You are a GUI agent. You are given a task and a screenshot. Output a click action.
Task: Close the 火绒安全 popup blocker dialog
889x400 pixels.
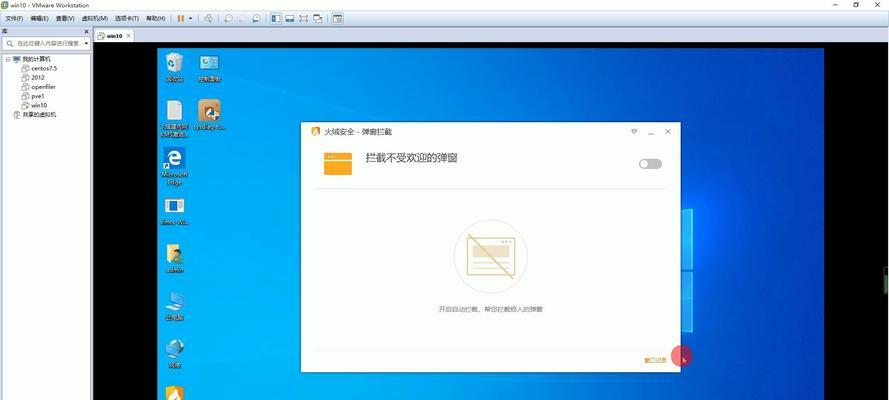[x=668, y=131]
